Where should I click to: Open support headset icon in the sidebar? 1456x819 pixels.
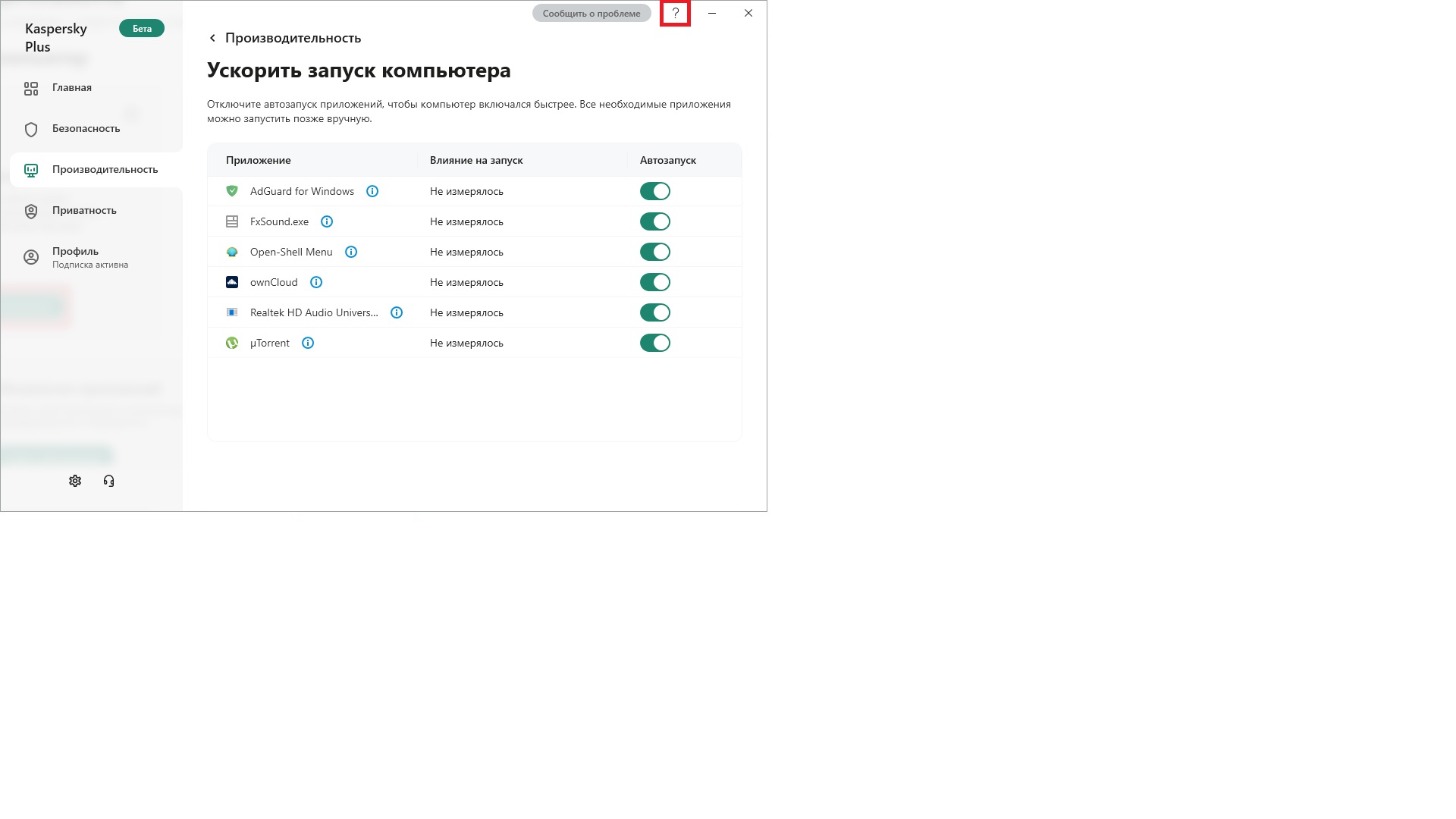[x=108, y=481]
